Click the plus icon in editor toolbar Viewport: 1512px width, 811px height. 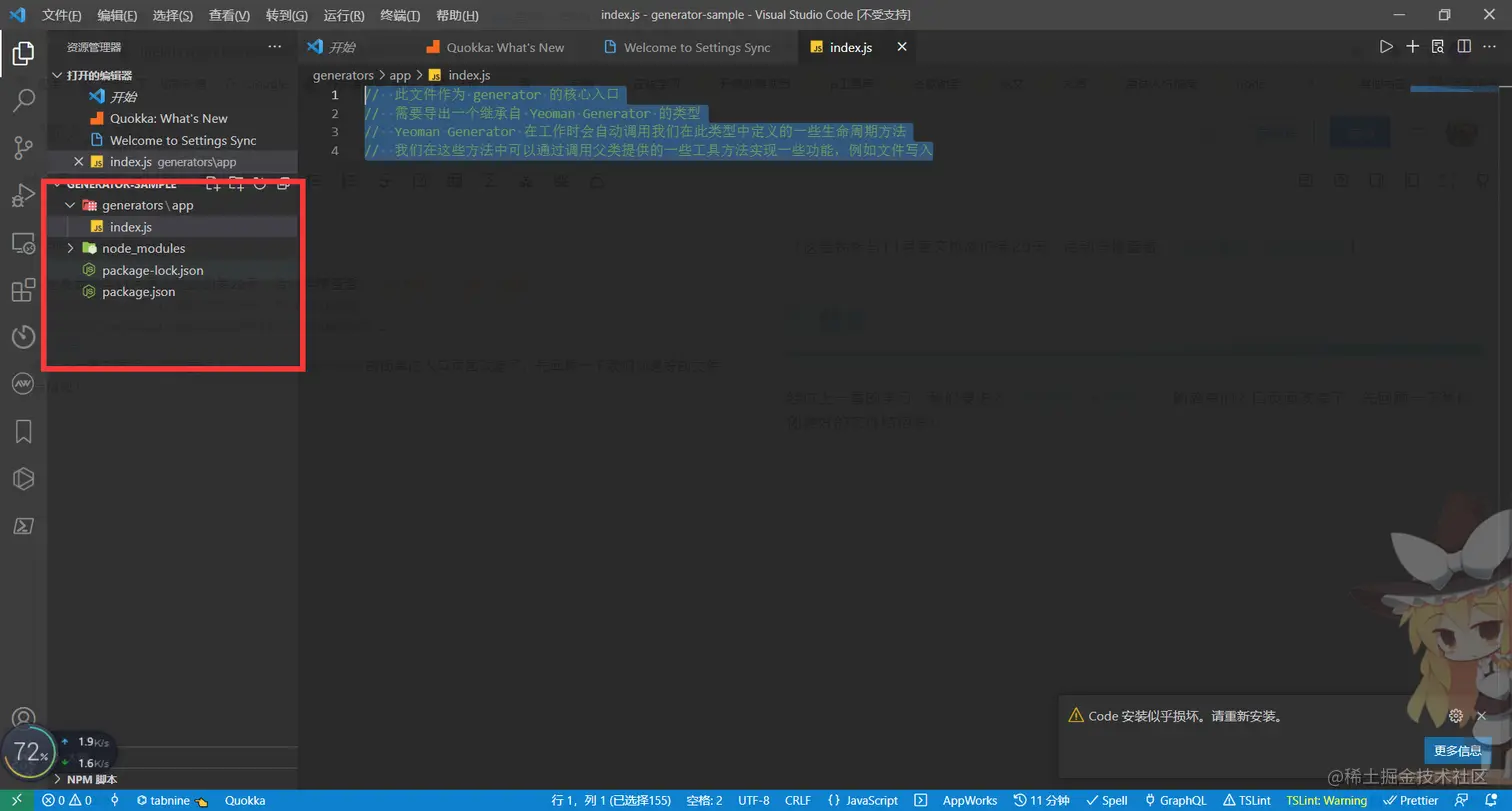tap(1412, 47)
